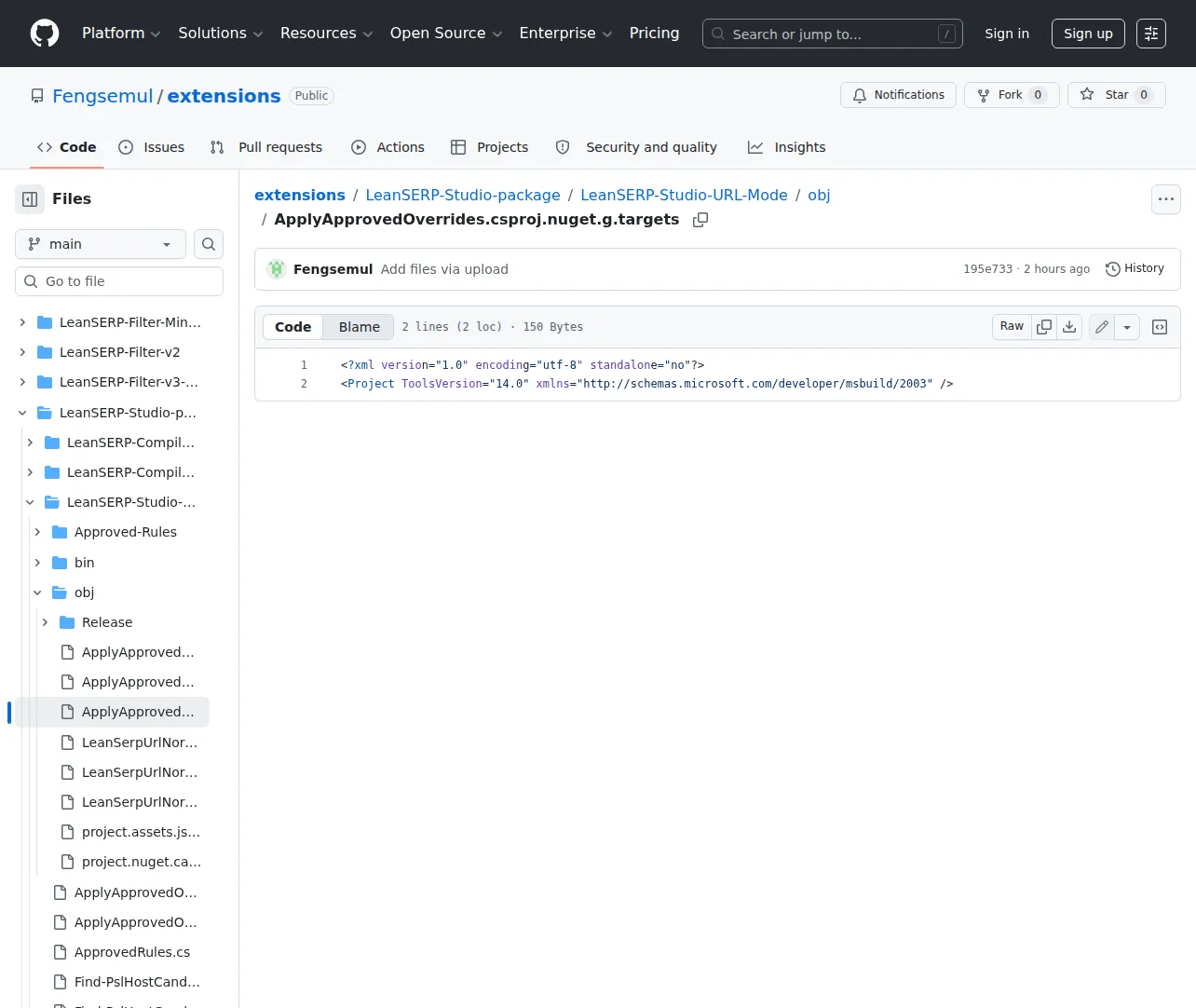Expand the Release folder chevron
1196x1008 pixels.
(x=45, y=622)
